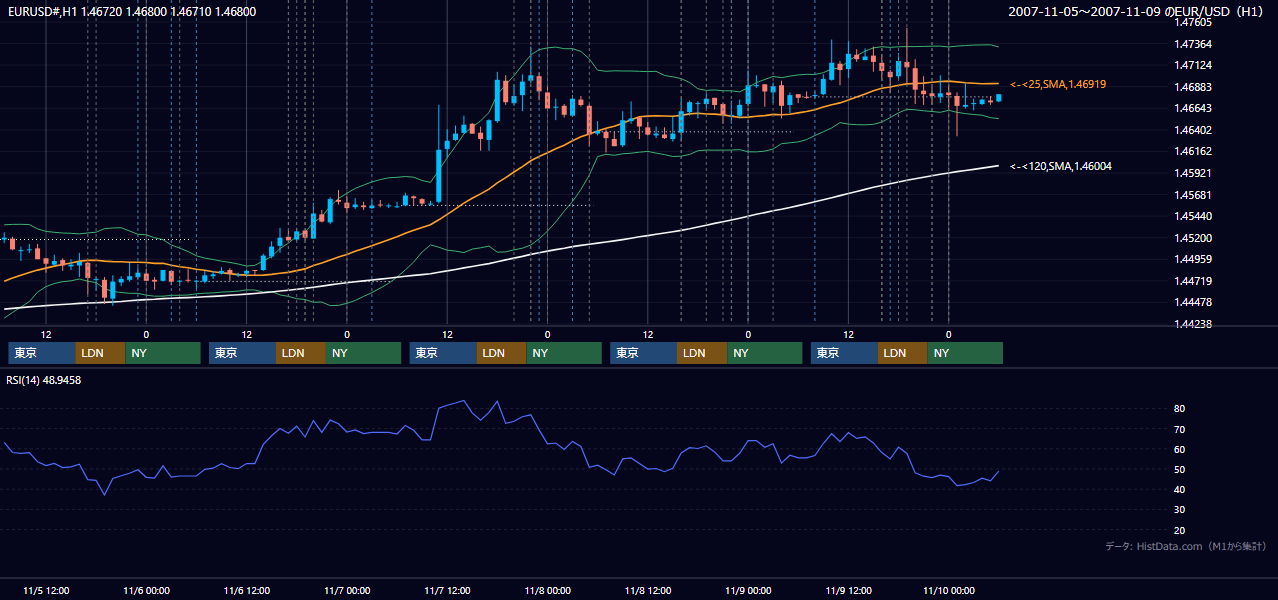Click price axis value 1.46883
This screenshot has width=1278, height=600.
1192,87
